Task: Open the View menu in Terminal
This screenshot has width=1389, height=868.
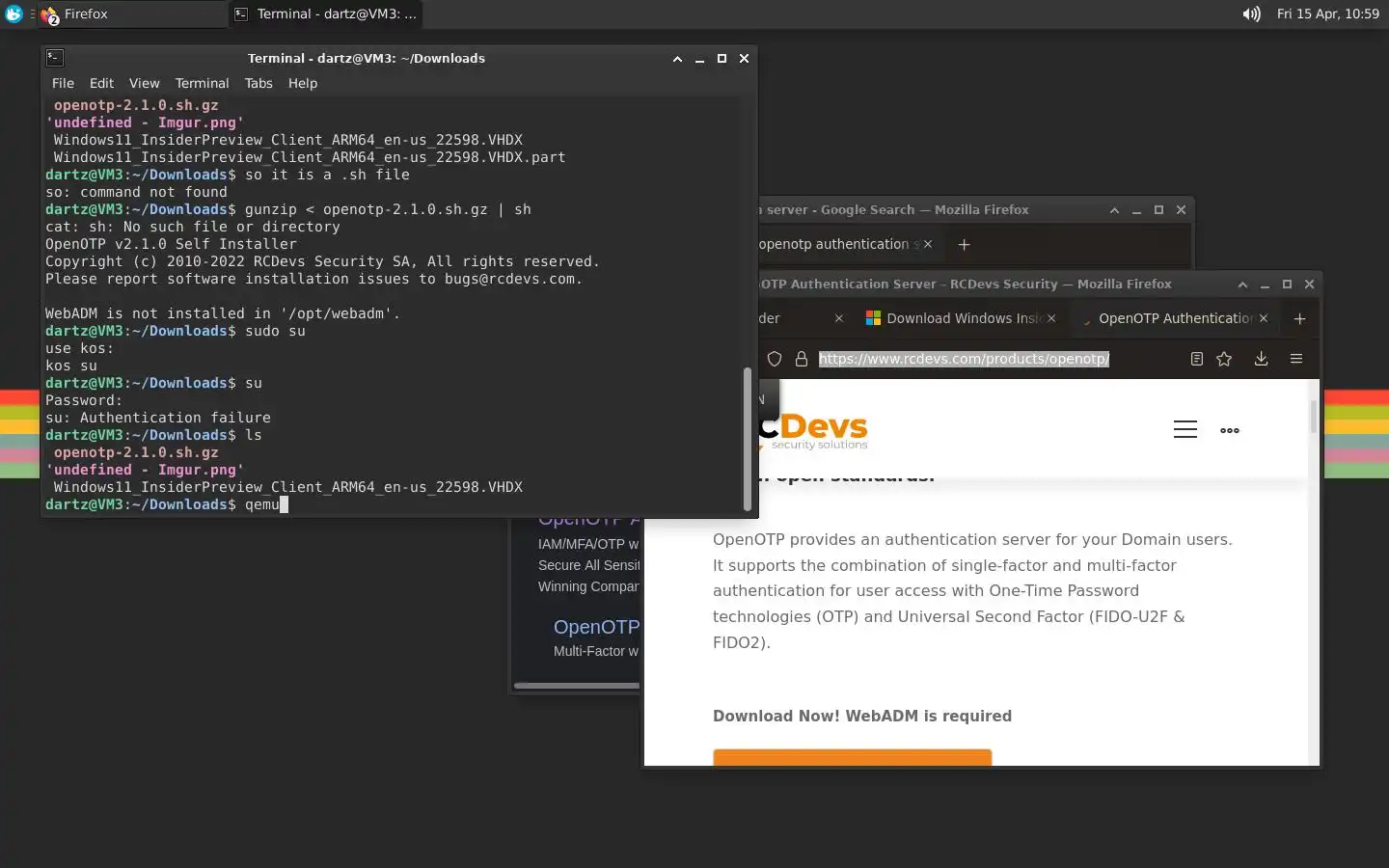Action: 144,83
